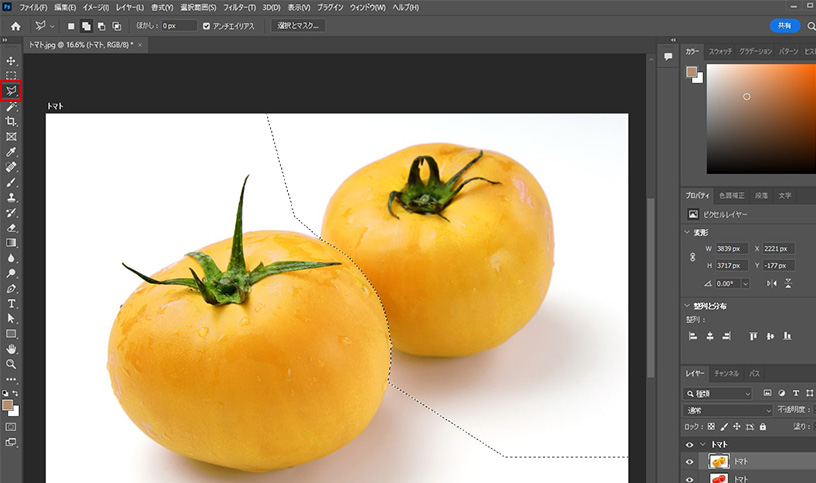Select the Pen tool
This screenshot has height=483, width=816.
tap(11, 288)
